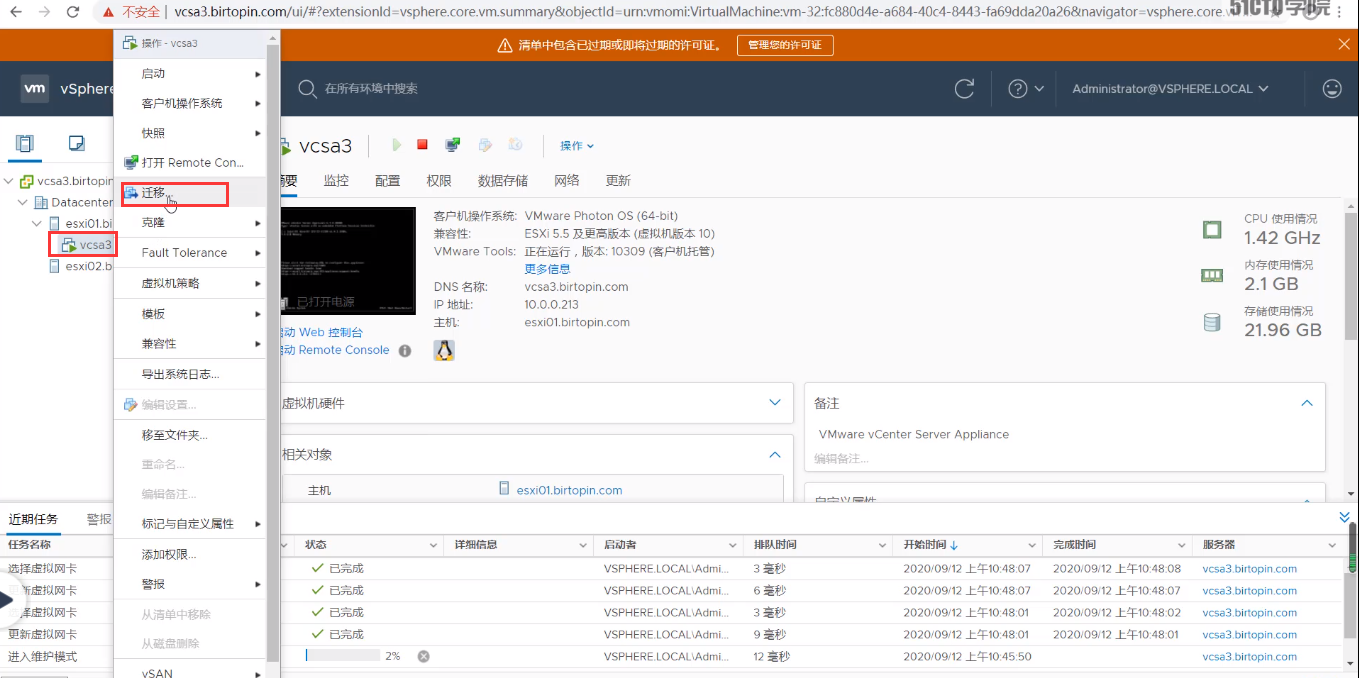Switch to the 配置 tab
This screenshot has height=678, width=1359.
pyautogui.click(x=388, y=181)
